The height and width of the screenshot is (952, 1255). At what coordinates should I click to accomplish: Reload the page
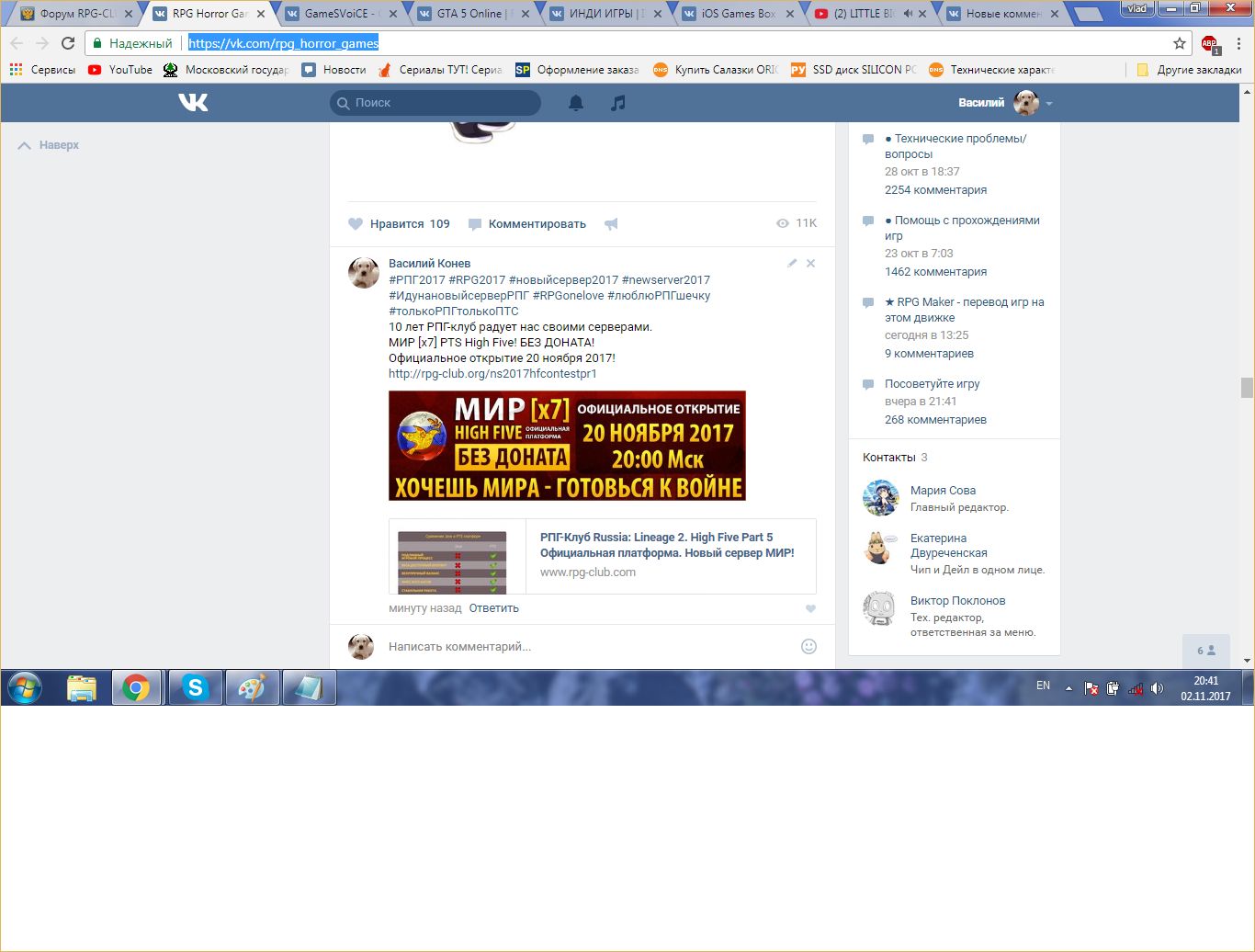point(68,43)
